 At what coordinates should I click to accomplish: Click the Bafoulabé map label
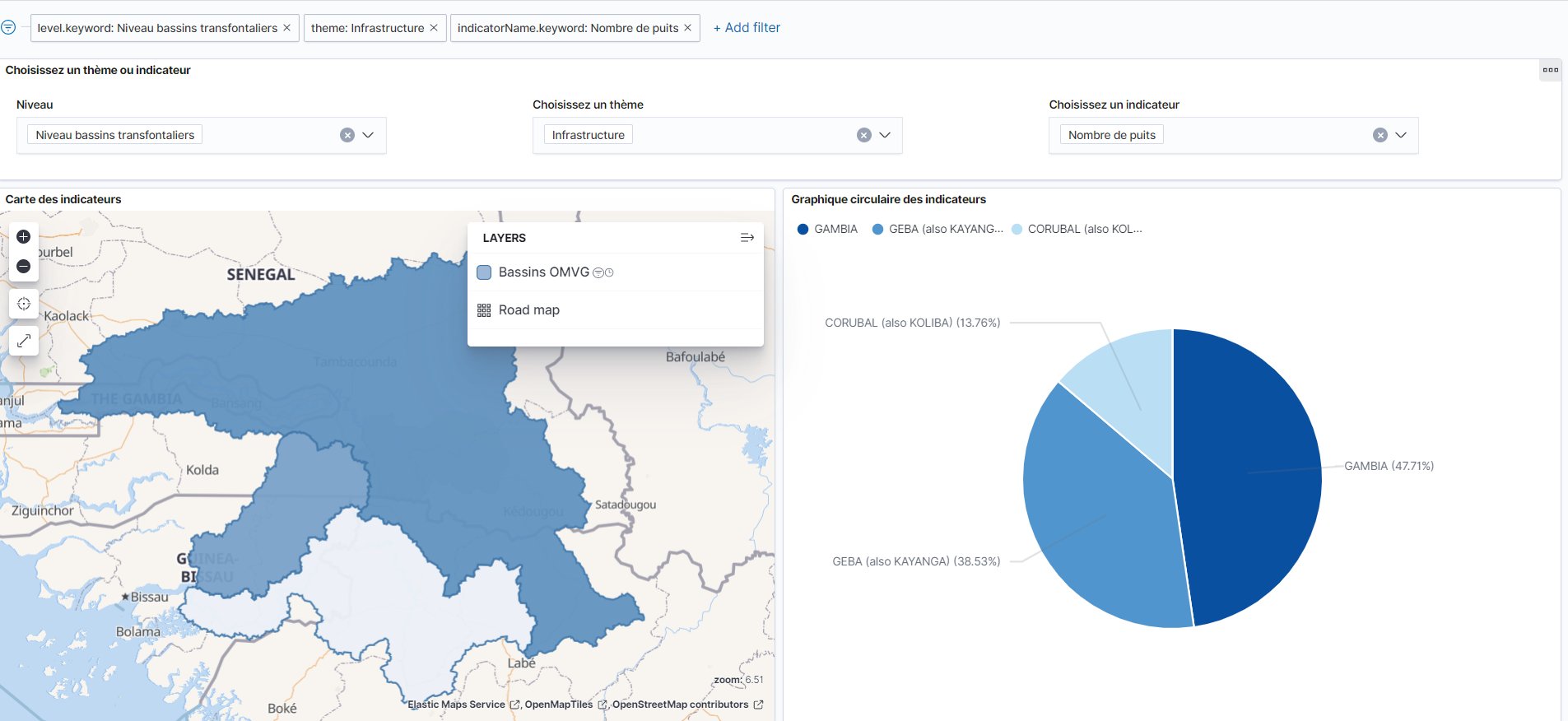(x=696, y=356)
